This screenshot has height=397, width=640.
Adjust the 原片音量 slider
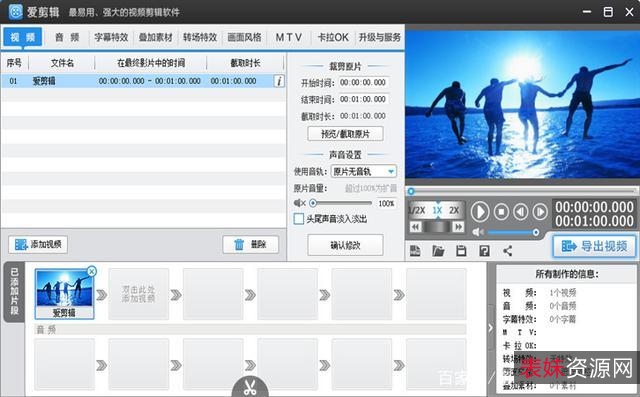[x=342, y=203]
